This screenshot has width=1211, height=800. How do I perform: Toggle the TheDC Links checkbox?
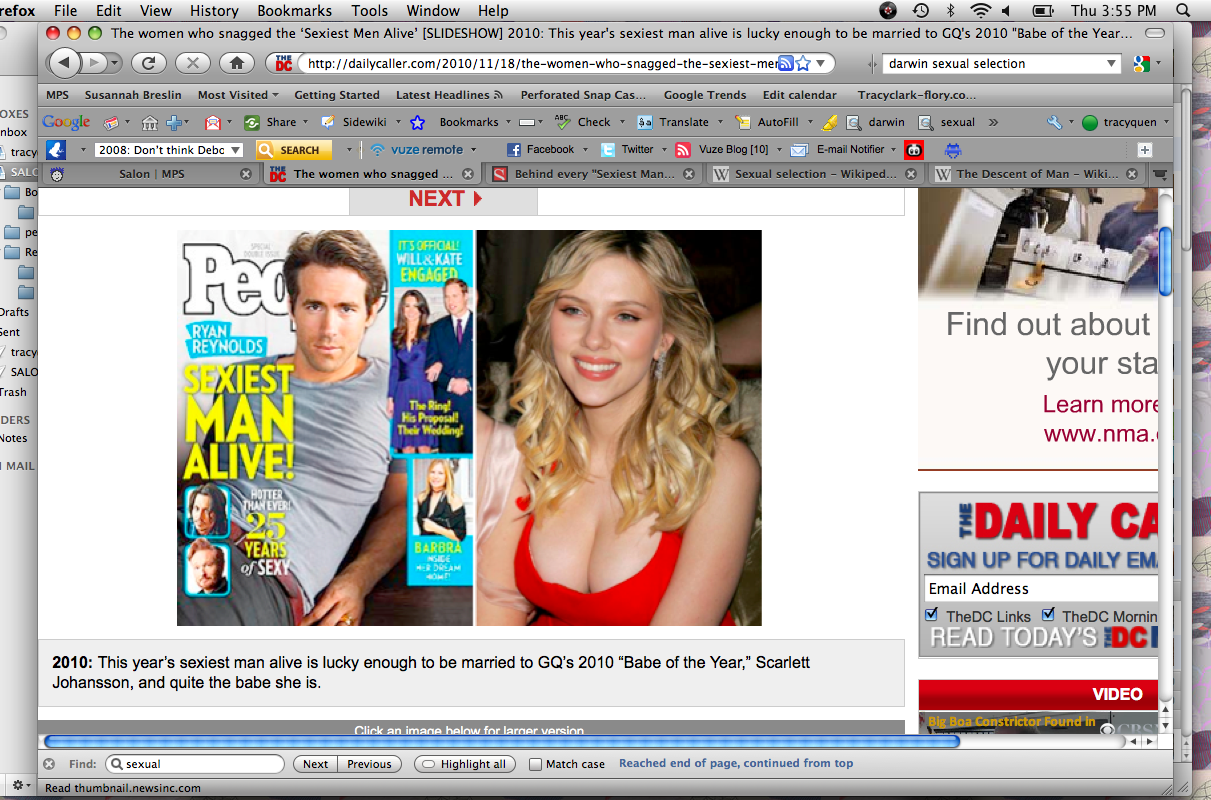[x=932, y=614]
